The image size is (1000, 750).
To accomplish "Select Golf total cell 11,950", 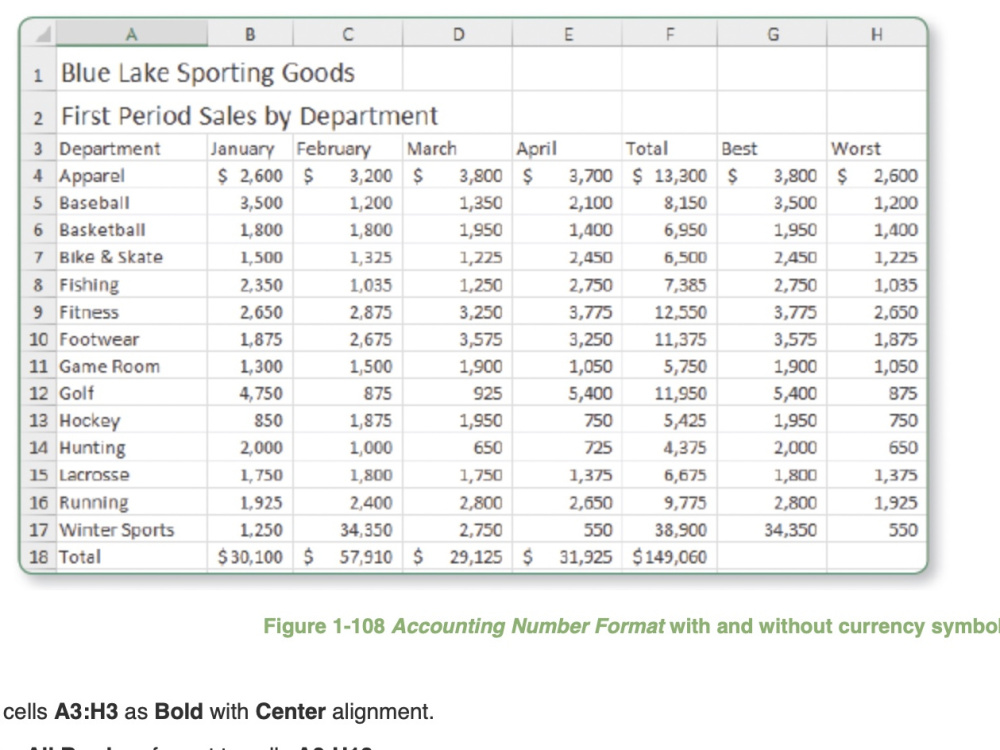I will [x=670, y=393].
